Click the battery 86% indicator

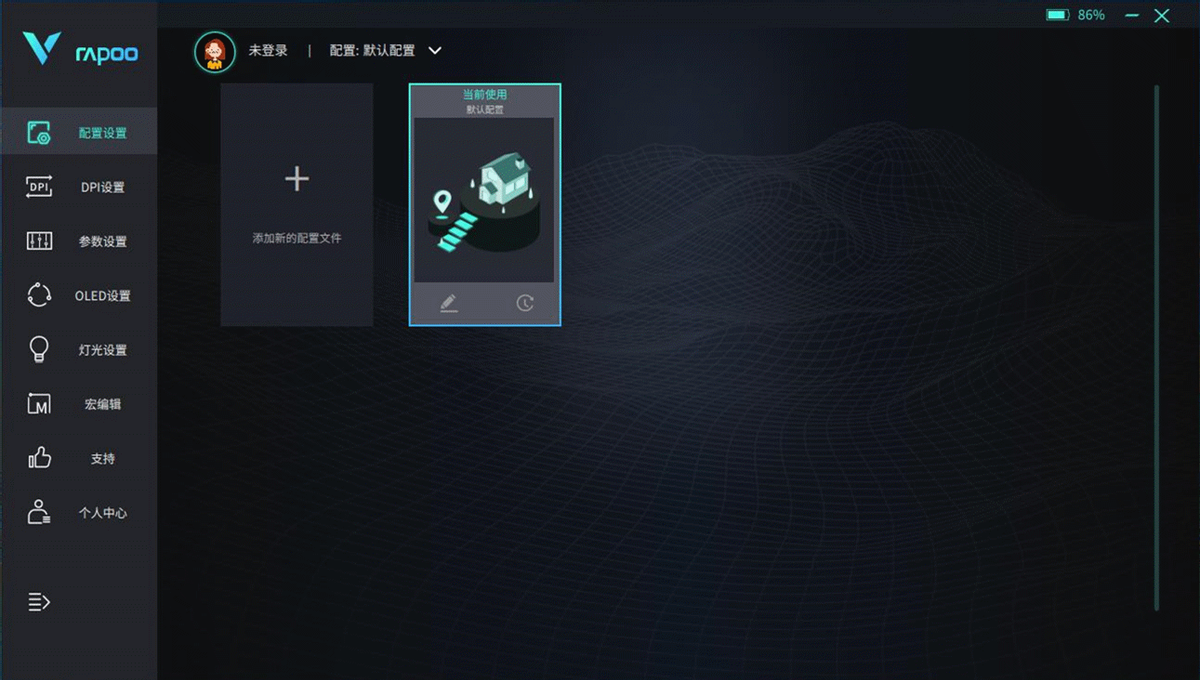click(1076, 15)
